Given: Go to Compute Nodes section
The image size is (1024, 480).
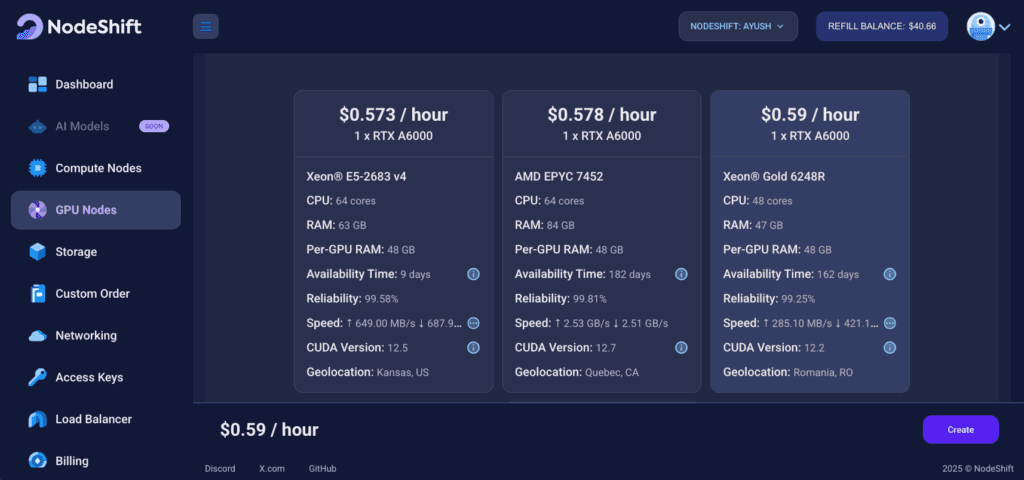Looking at the screenshot, I should coord(96,168).
